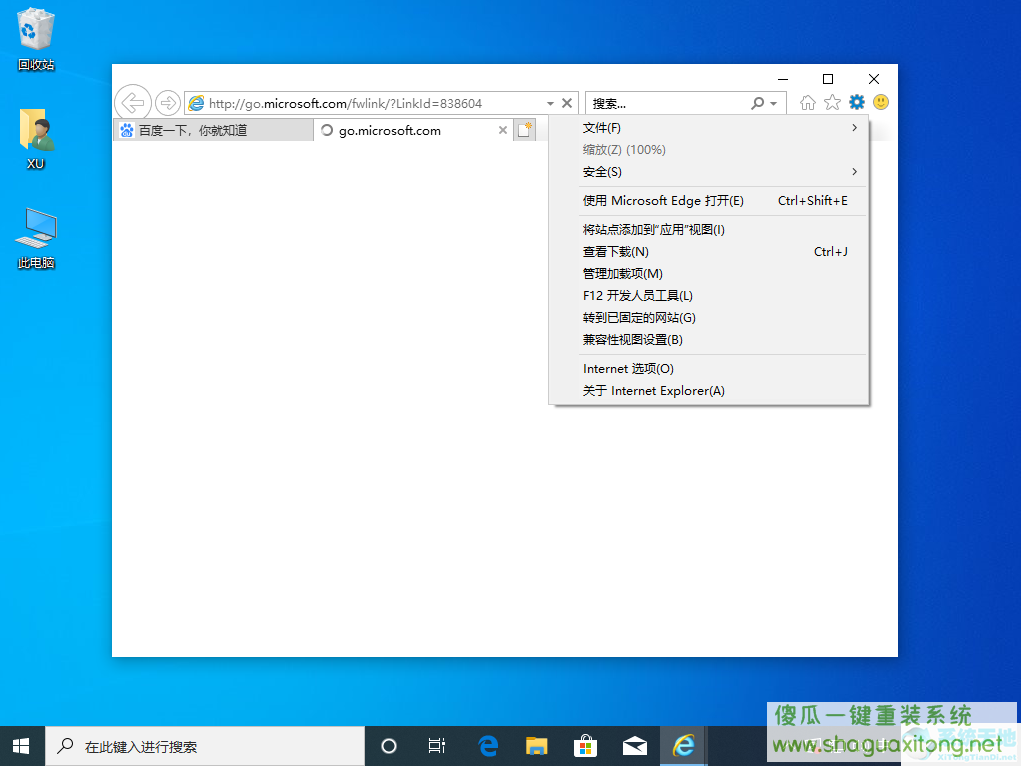This screenshot has height=766, width=1021.
Task: Launch F12 开发人员工具(L)
Action: point(709,296)
